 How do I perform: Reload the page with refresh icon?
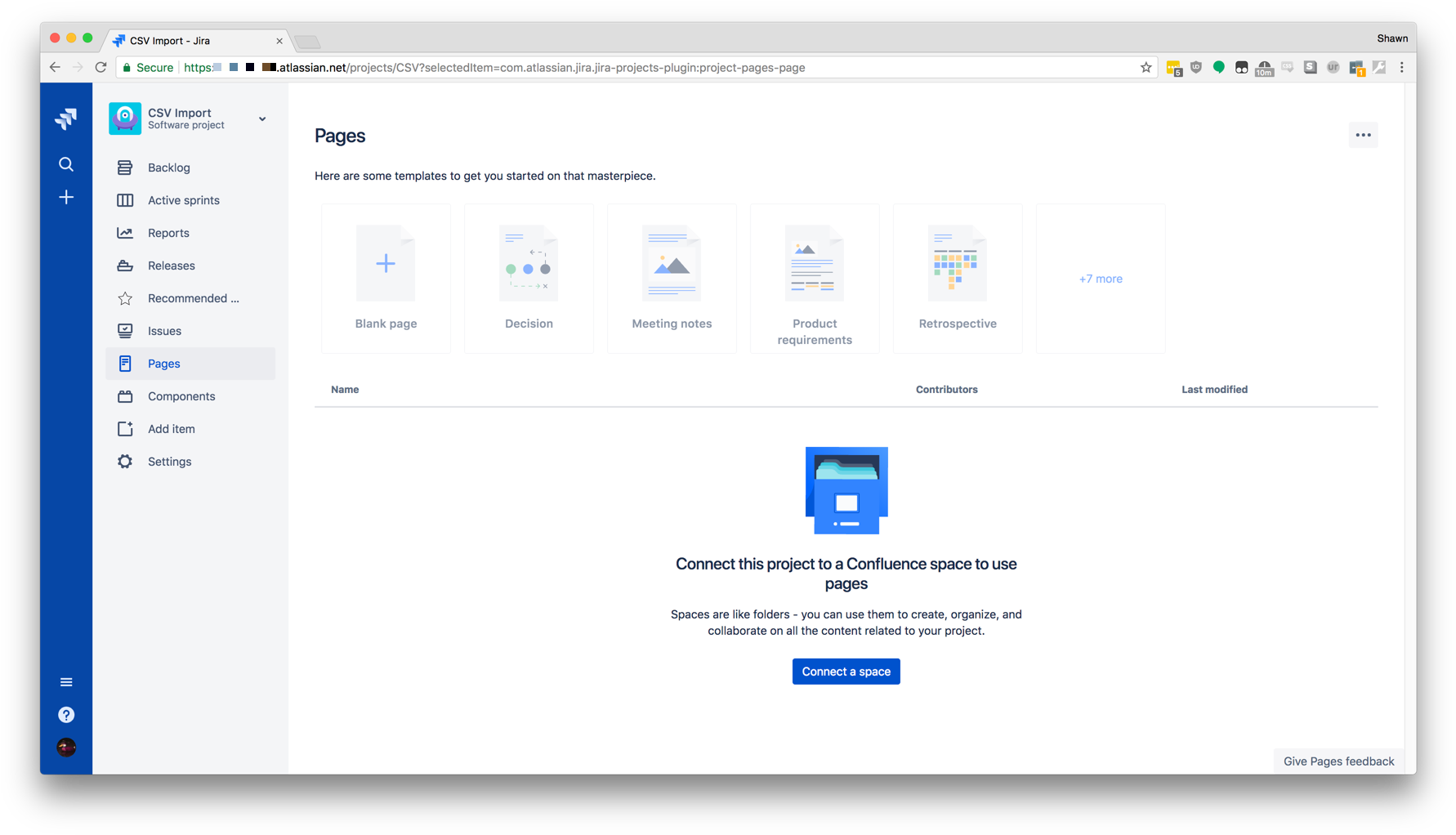(100, 68)
